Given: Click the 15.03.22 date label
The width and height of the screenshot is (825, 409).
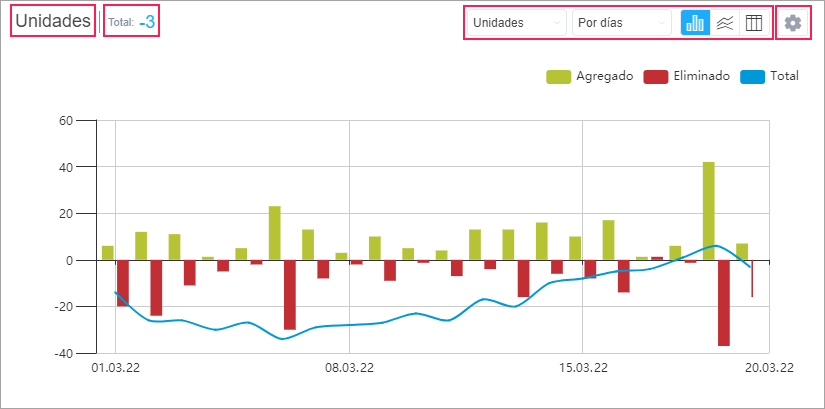Looking at the screenshot, I should 583,368.
